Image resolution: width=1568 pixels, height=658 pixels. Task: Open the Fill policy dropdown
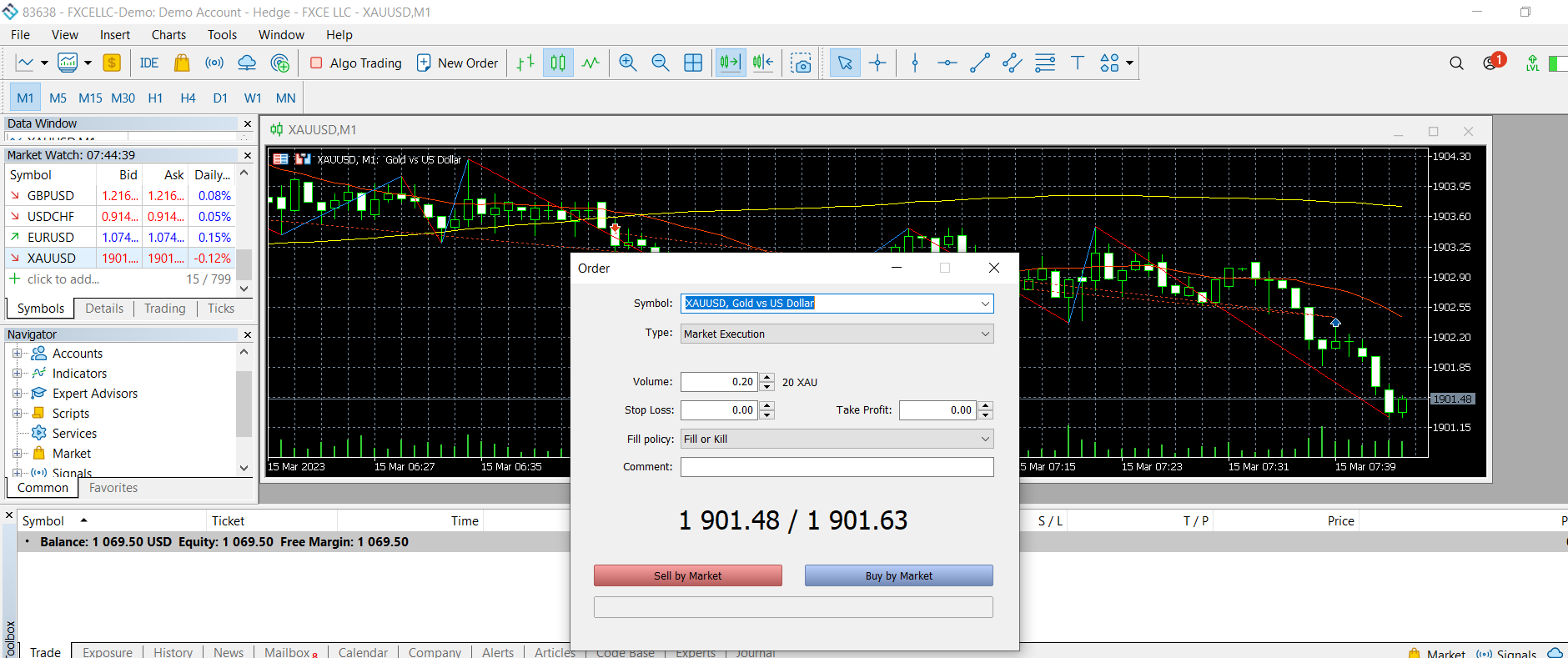coord(837,440)
